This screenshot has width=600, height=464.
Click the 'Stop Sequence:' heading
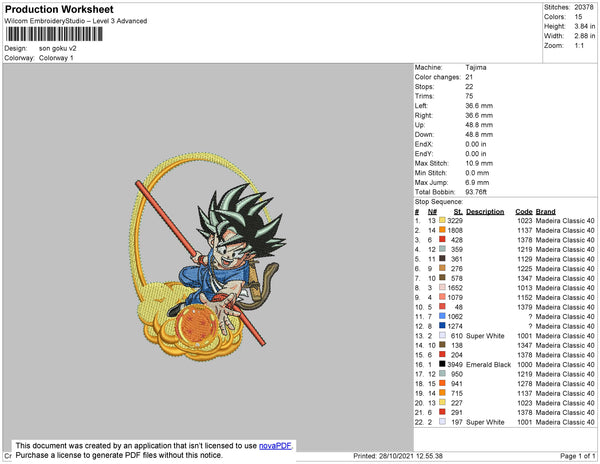coord(439,202)
